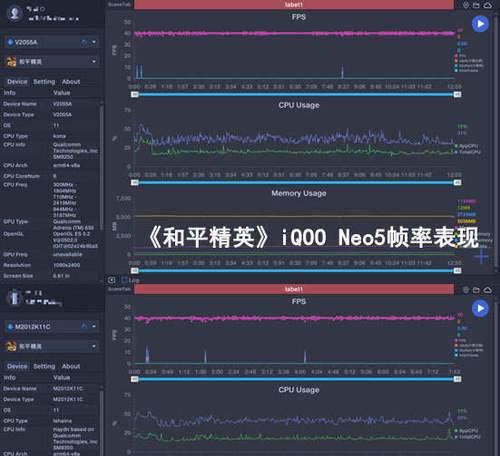
Task: Toggle AppCPU legend in M2012K11C CPU chart
Action: pyautogui.click(x=467, y=431)
